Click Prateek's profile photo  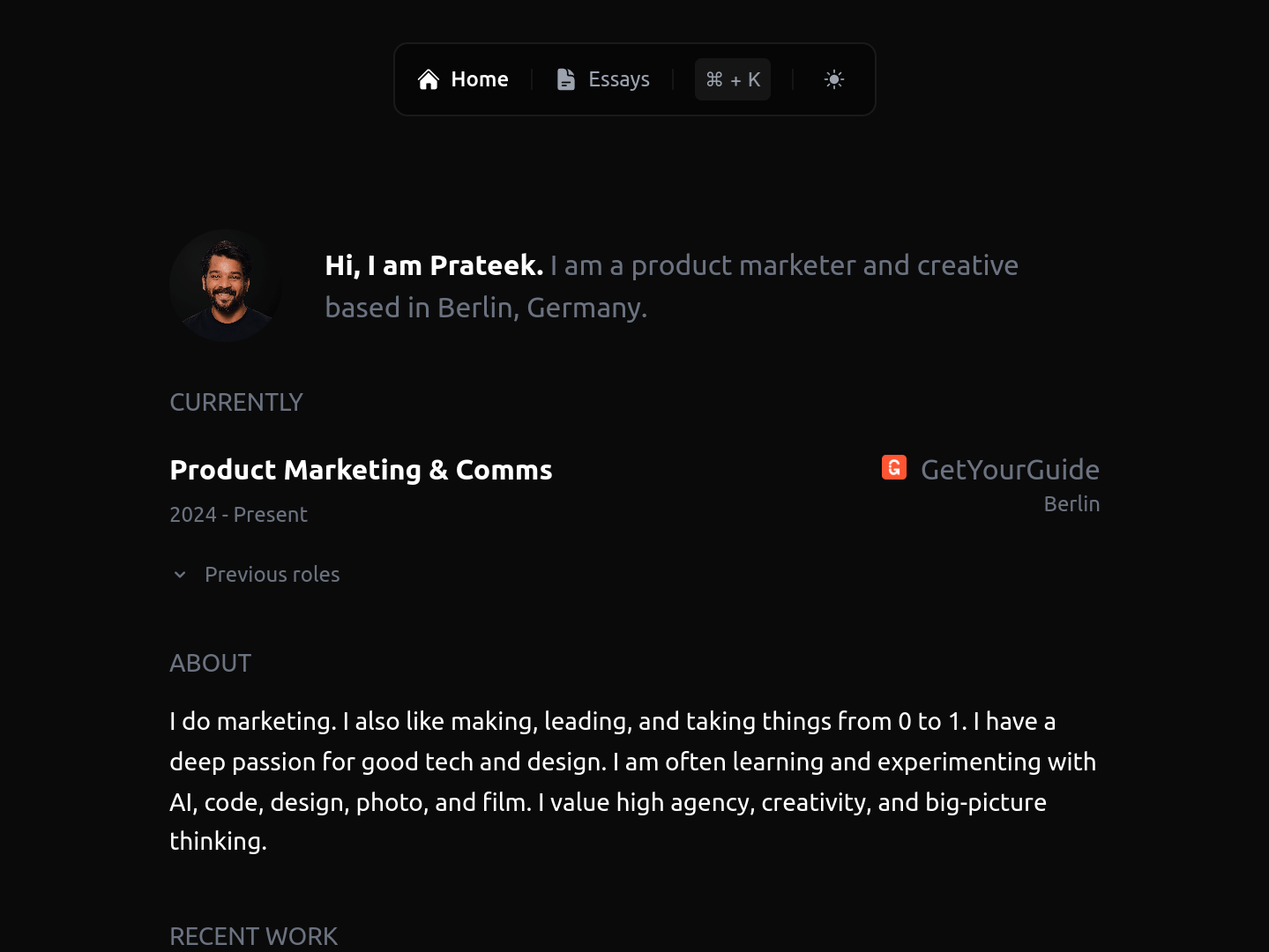coord(226,285)
